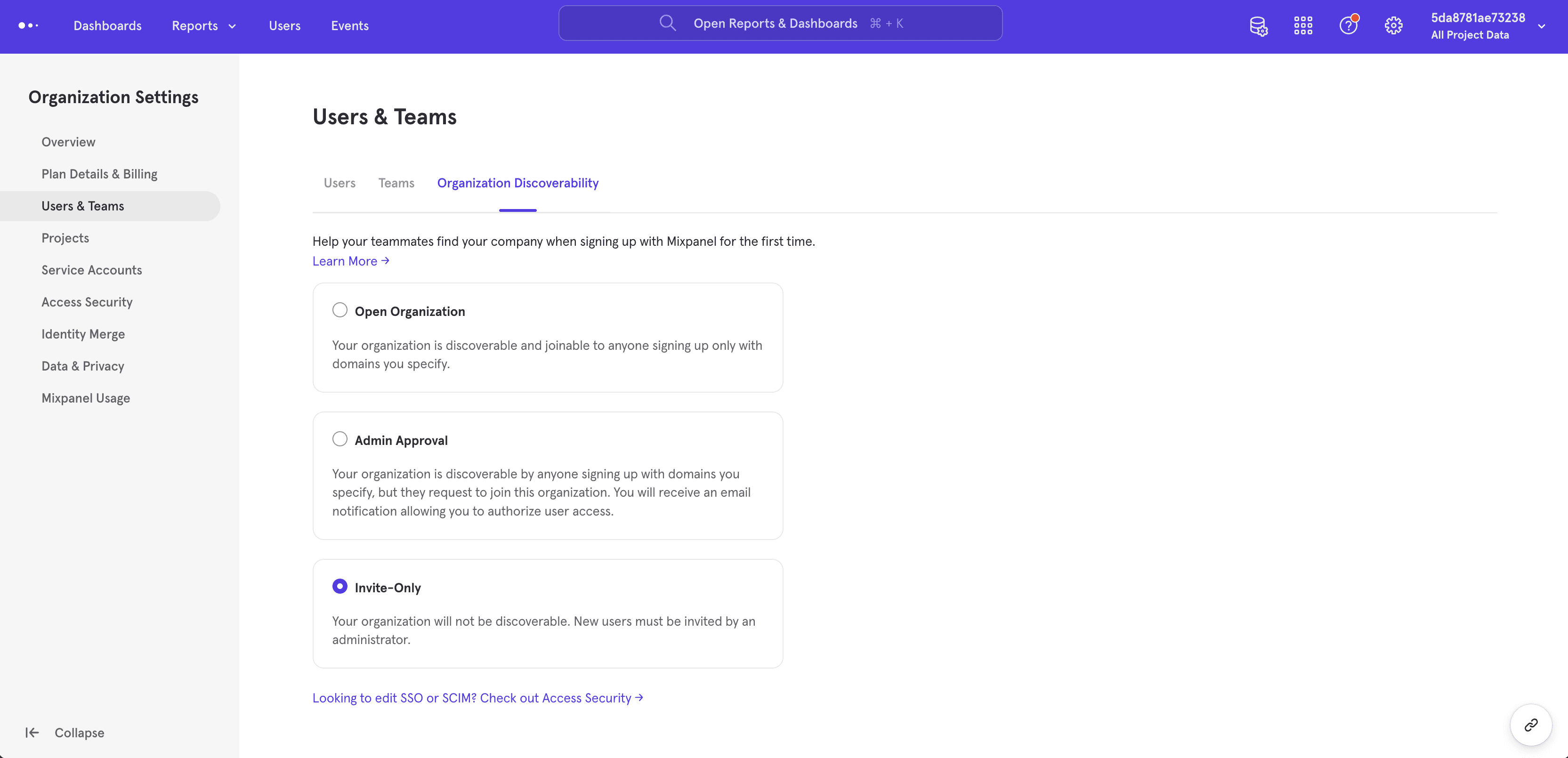This screenshot has width=1568, height=758.
Task: Select Users & Teams sidebar item
Action: [110, 206]
